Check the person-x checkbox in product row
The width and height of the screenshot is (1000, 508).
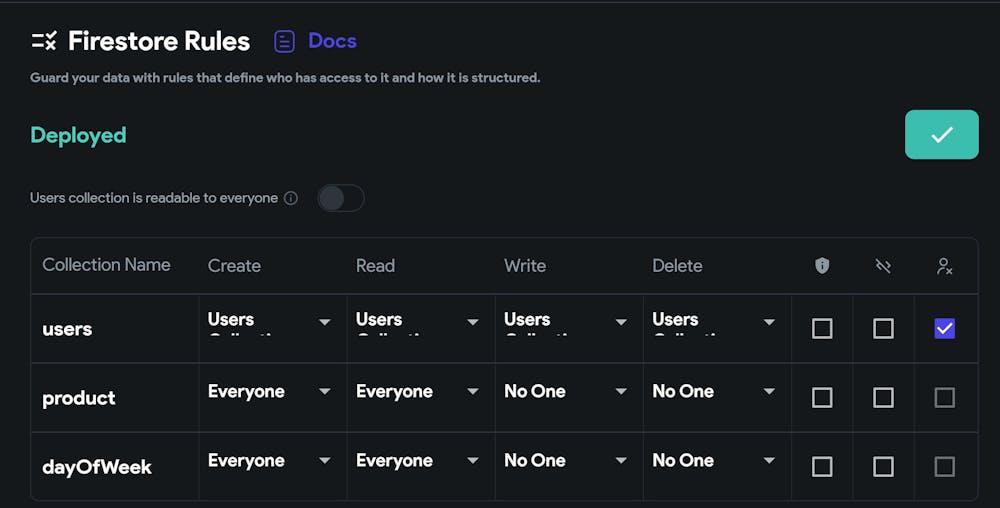[945, 398]
